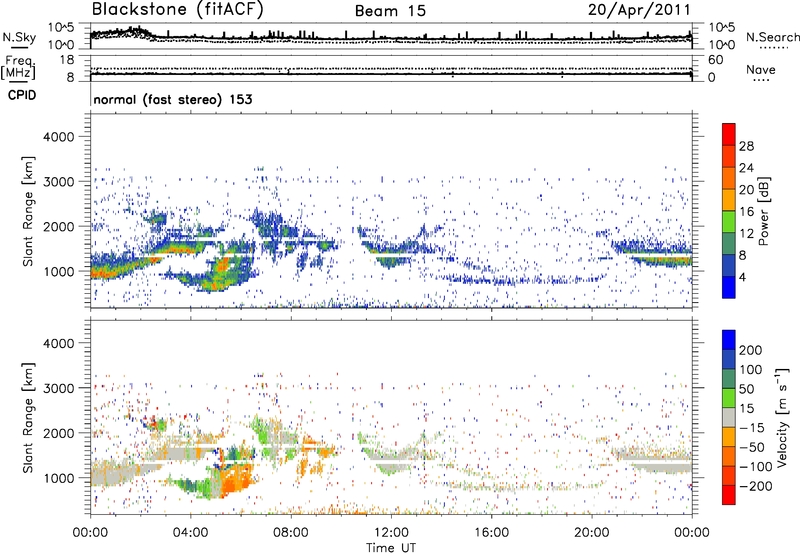Click the red bottom of the velocity colorbar
Viewport: 800px width, 554px height.
(729, 495)
